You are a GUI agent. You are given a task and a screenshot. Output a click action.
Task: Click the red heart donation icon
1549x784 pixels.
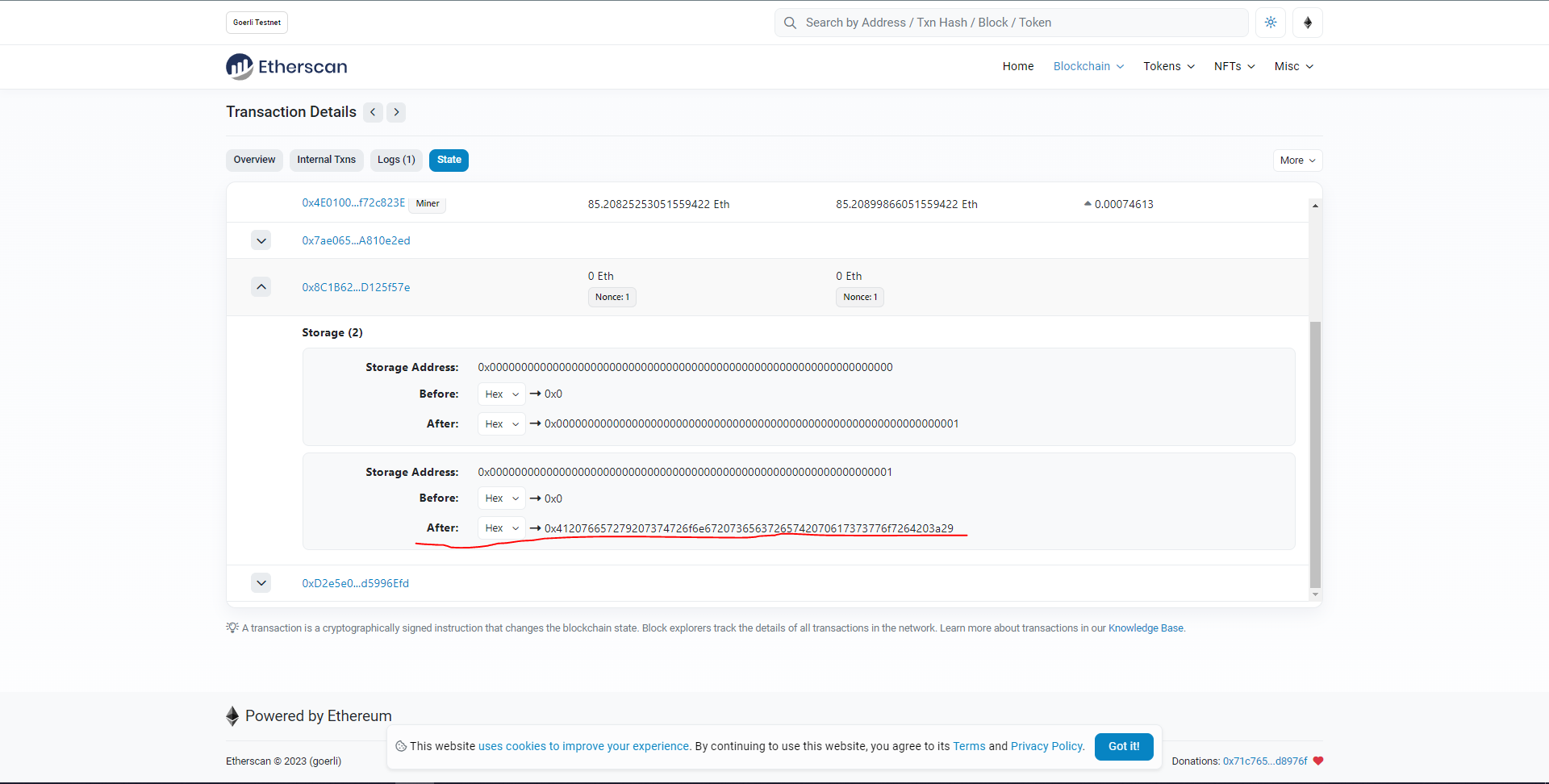coord(1318,761)
